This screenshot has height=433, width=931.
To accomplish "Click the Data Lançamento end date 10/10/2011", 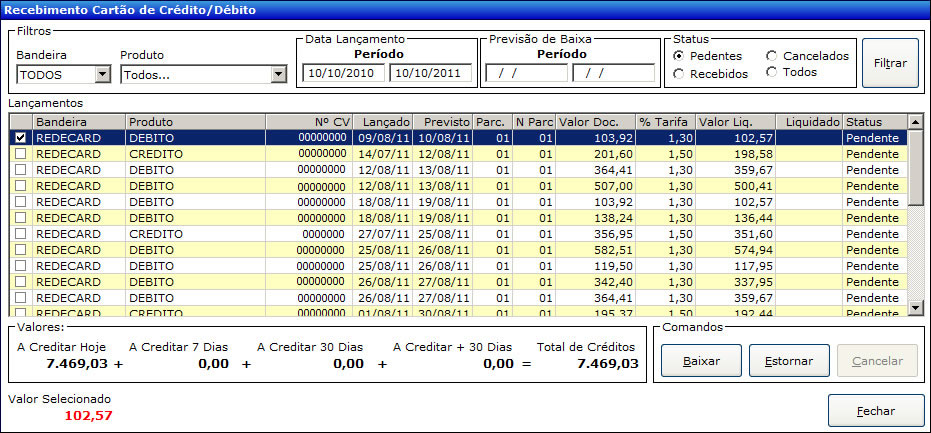I will (430, 73).
